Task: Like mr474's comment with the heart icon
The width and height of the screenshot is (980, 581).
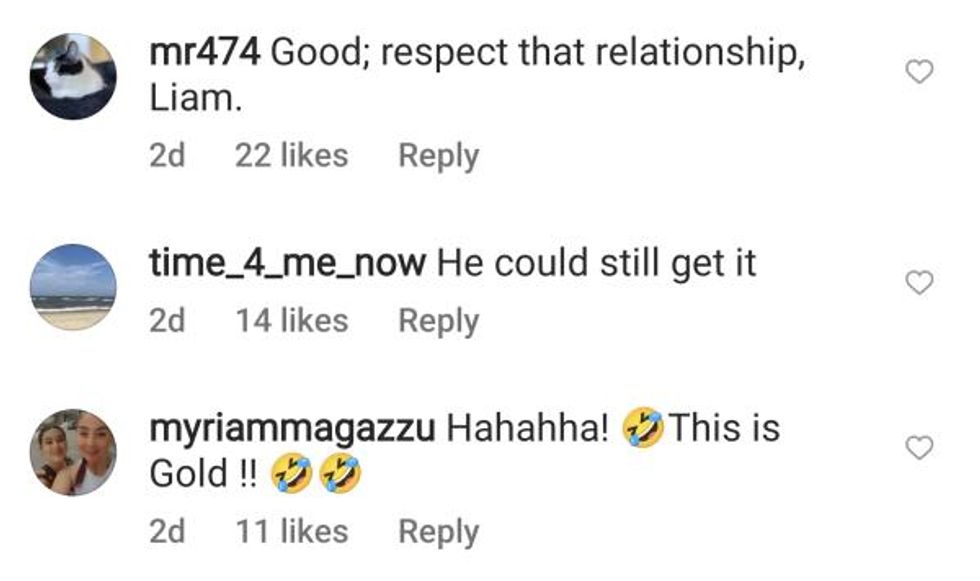Action: pyautogui.click(x=918, y=72)
